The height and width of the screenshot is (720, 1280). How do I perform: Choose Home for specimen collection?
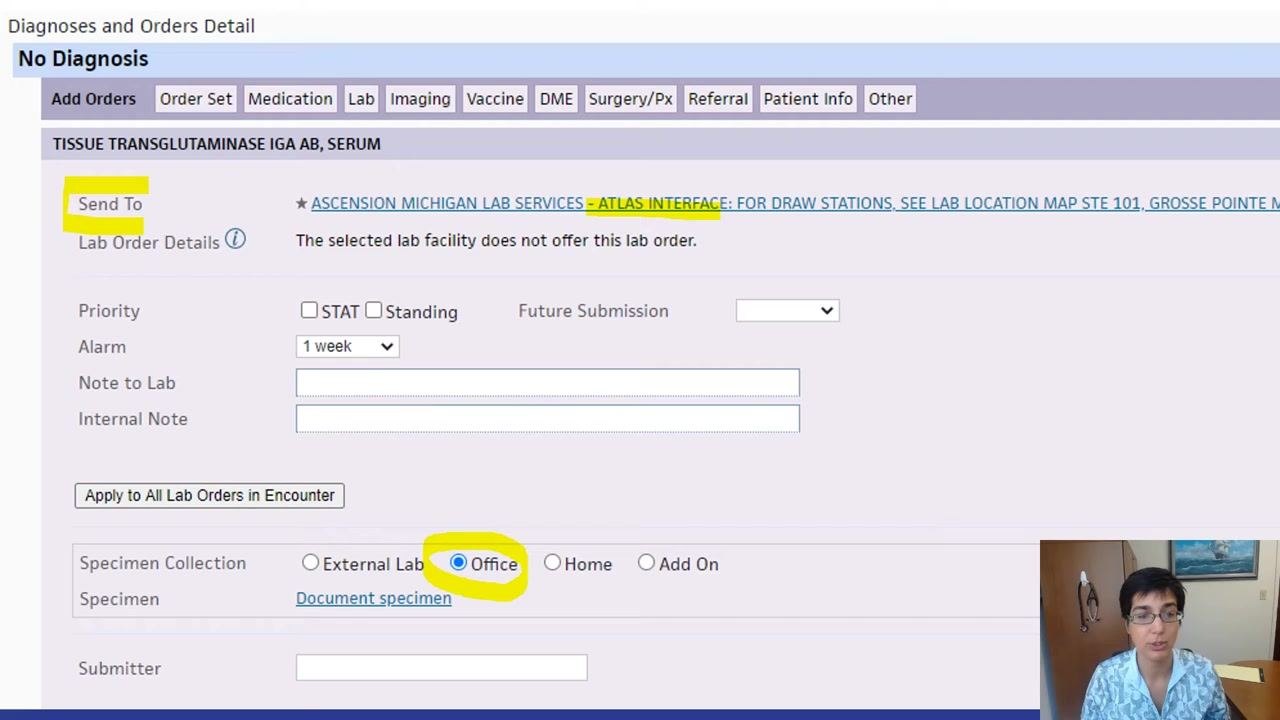[x=552, y=563]
